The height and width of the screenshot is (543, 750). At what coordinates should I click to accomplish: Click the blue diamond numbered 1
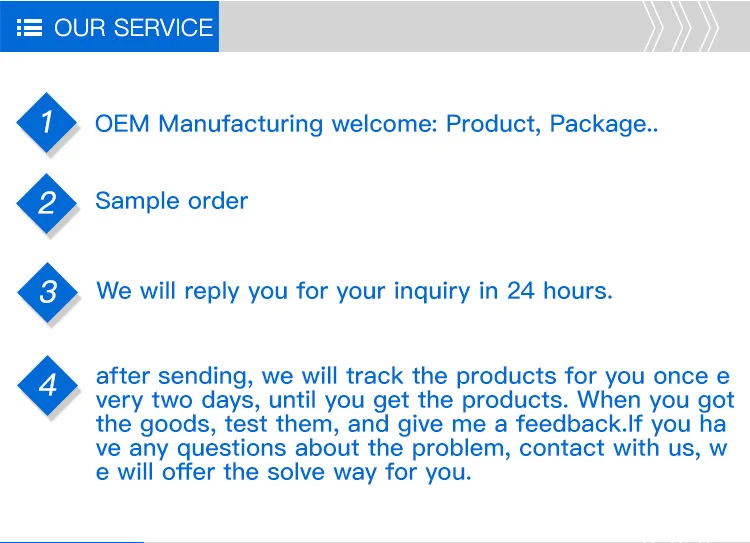pyautogui.click(x=47, y=123)
